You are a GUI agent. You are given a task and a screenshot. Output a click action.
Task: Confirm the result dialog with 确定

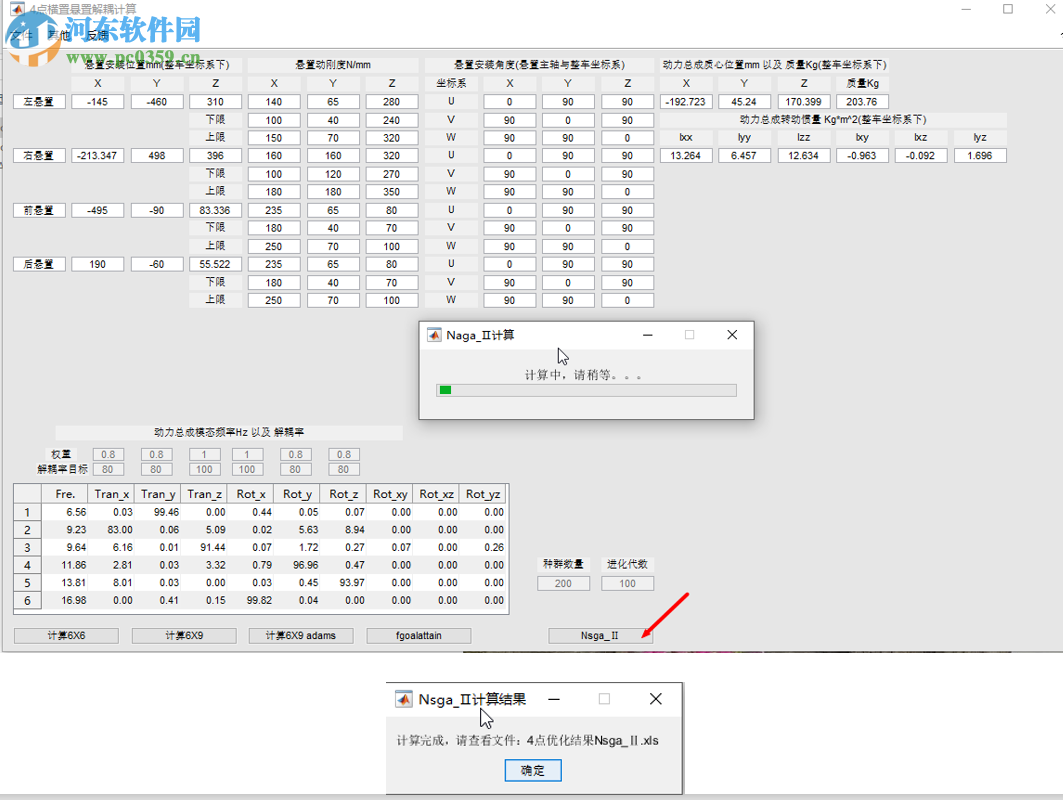533,770
